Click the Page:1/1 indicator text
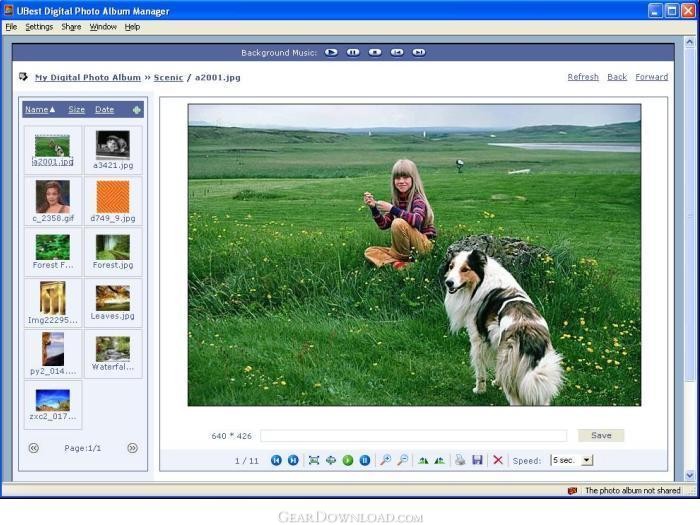Viewport: 700px width, 525px height. click(83, 448)
